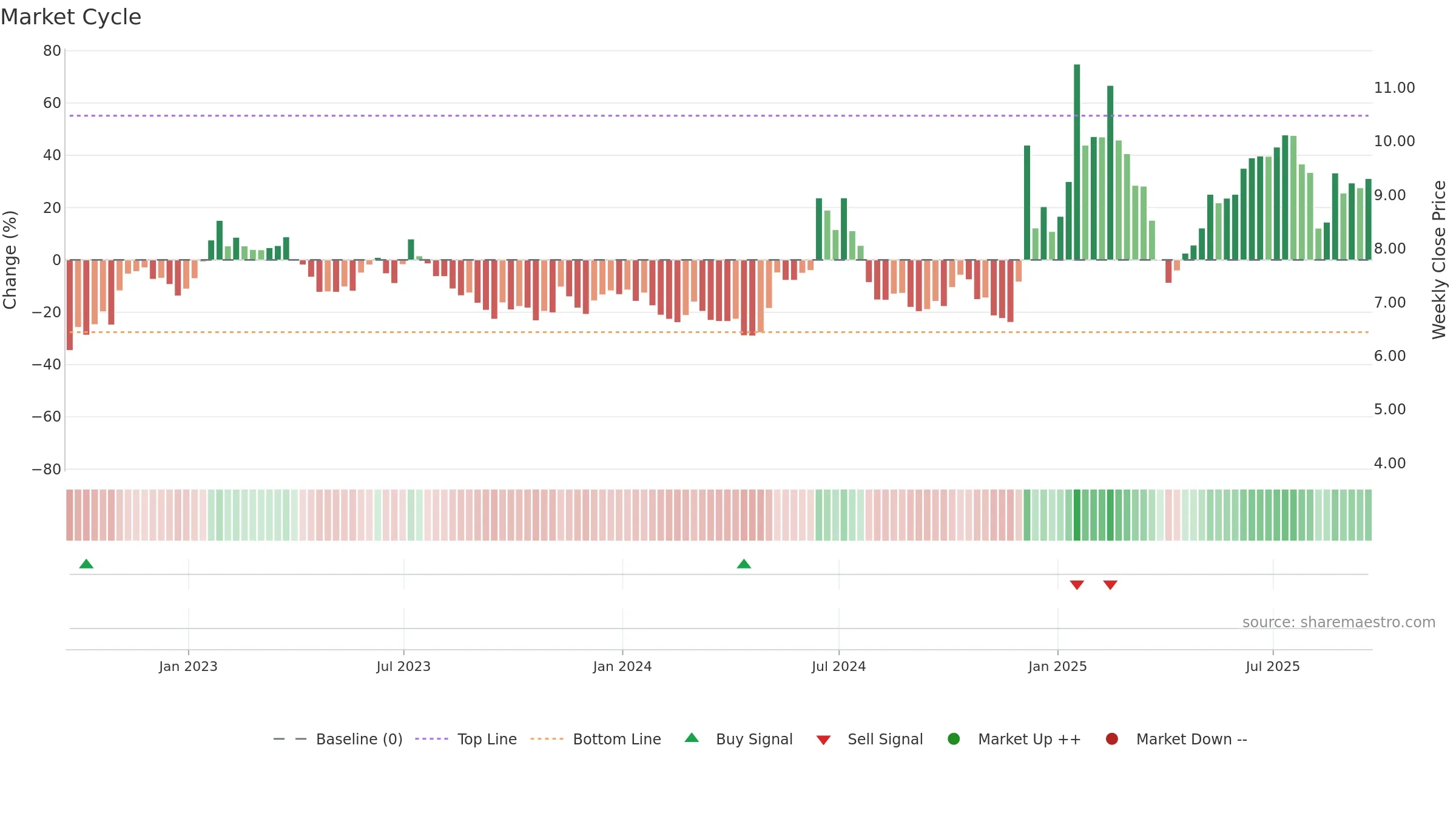Click the Bottom Line legend label
1456x819 pixels.
(617, 739)
